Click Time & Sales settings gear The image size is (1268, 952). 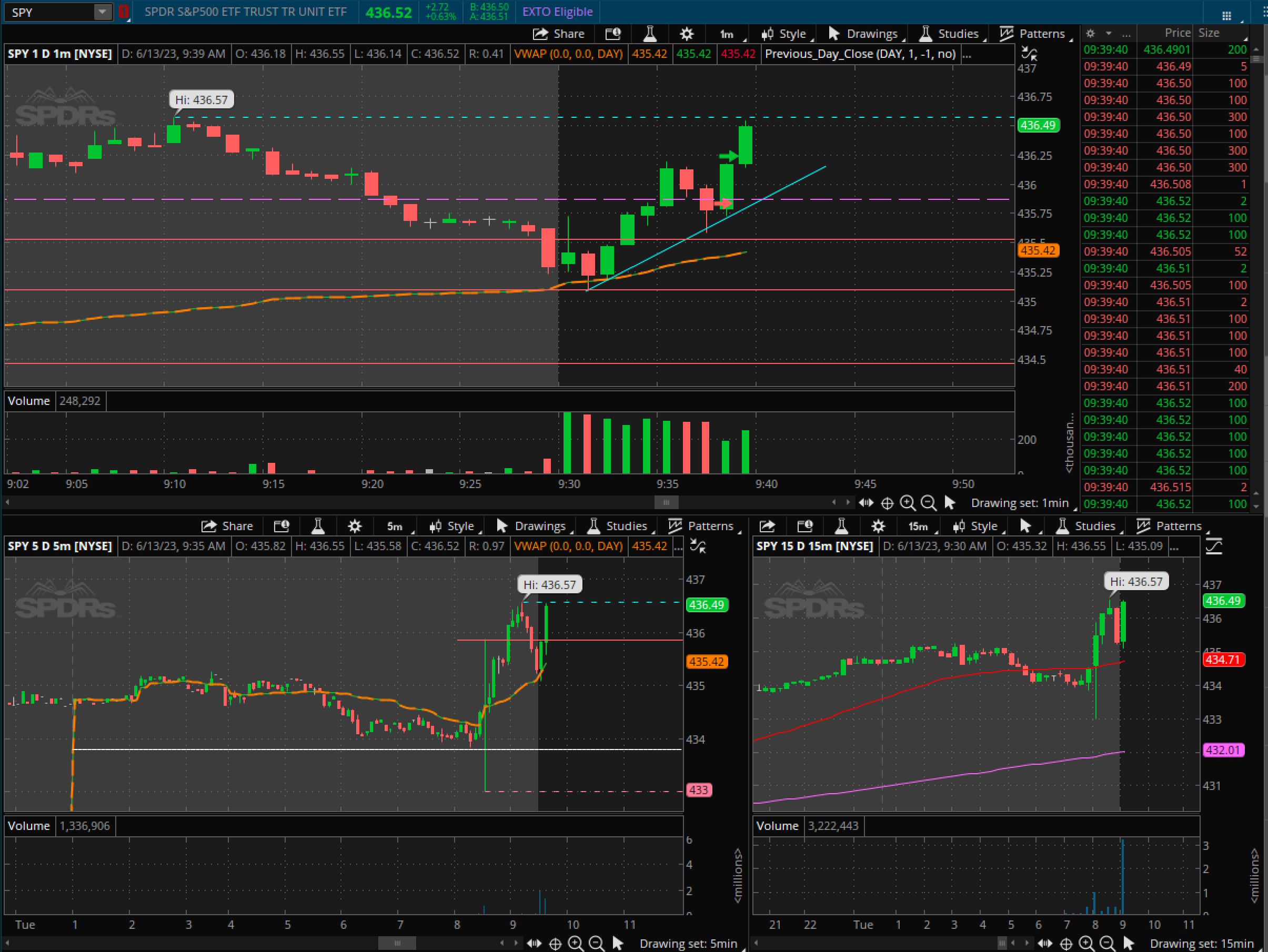coord(1090,33)
